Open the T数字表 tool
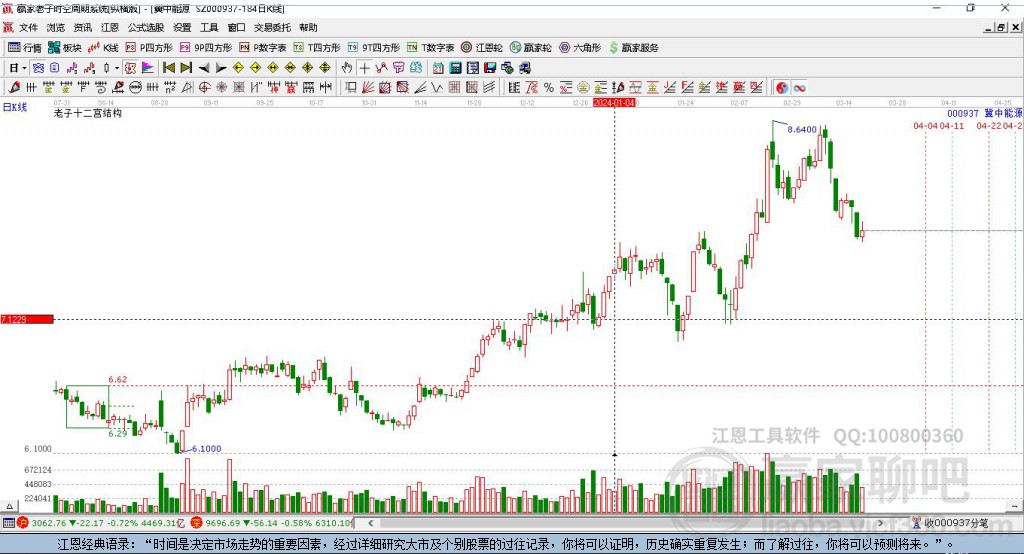The width and height of the screenshot is (1024, 554). click(x=430, y=48)
